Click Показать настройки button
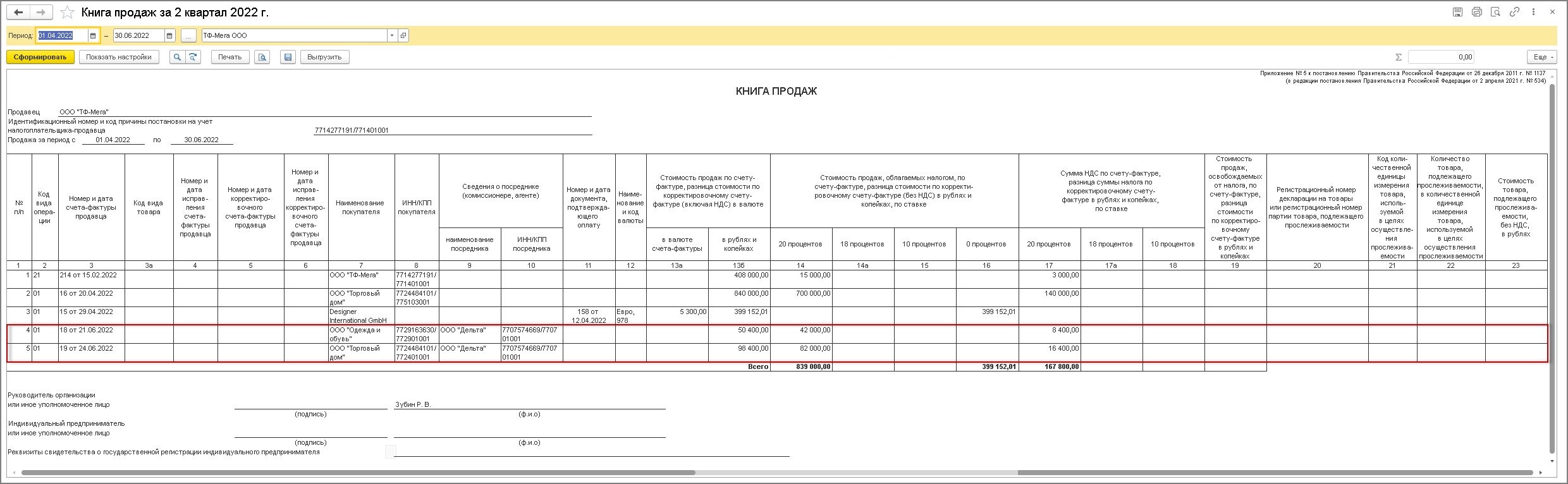 (119, 57)
